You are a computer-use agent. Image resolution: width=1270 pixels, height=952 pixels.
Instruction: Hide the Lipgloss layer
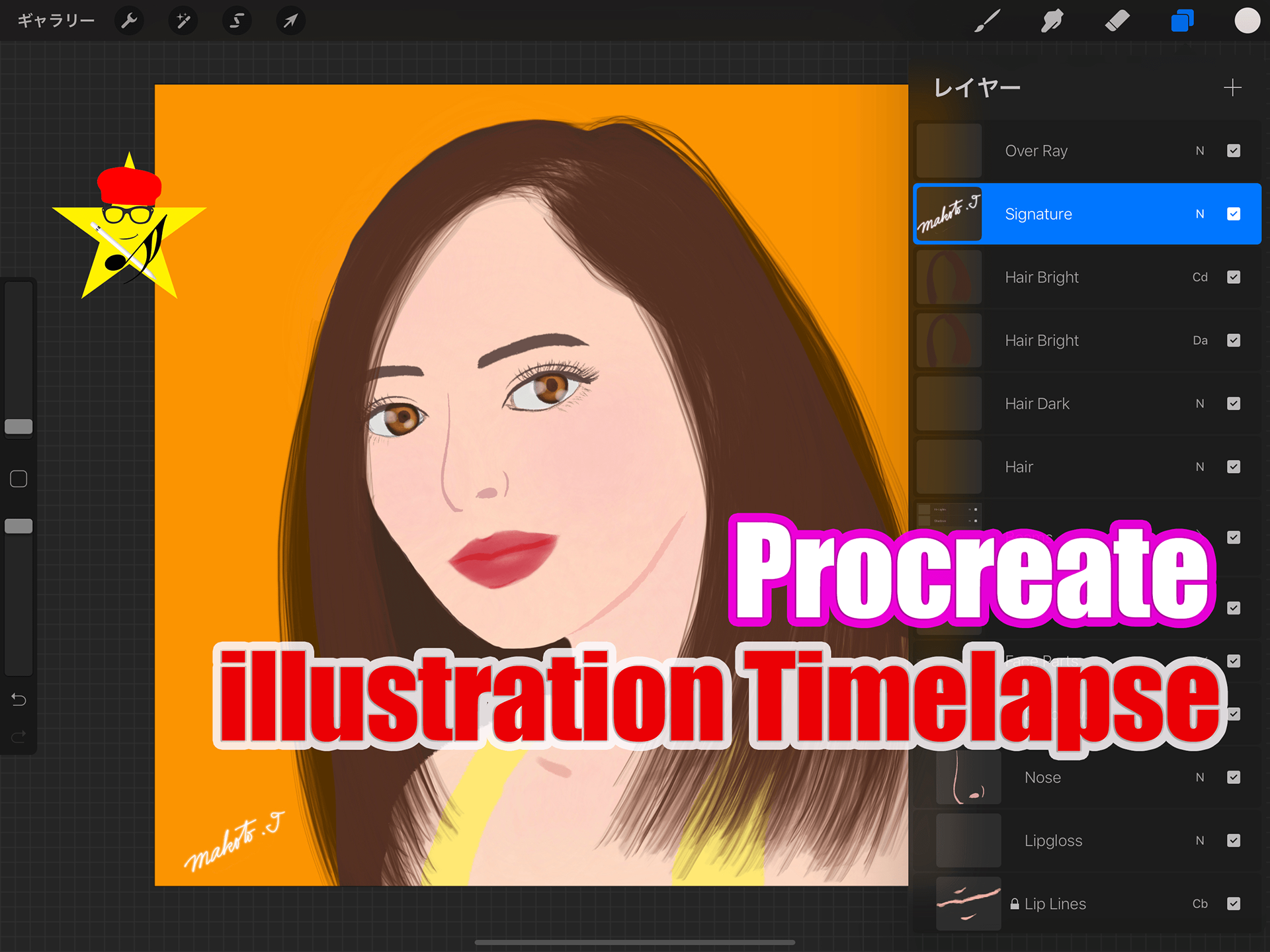(x=1234, y=840)
